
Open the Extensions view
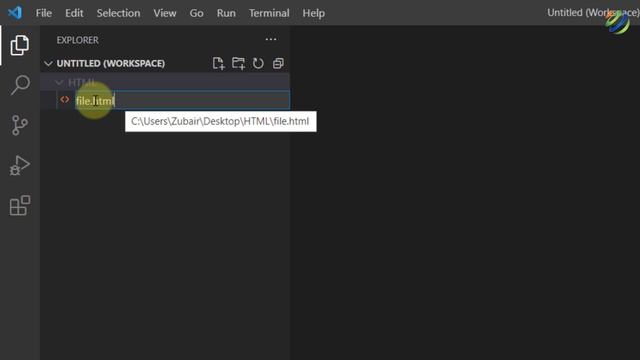coord(20,205)
